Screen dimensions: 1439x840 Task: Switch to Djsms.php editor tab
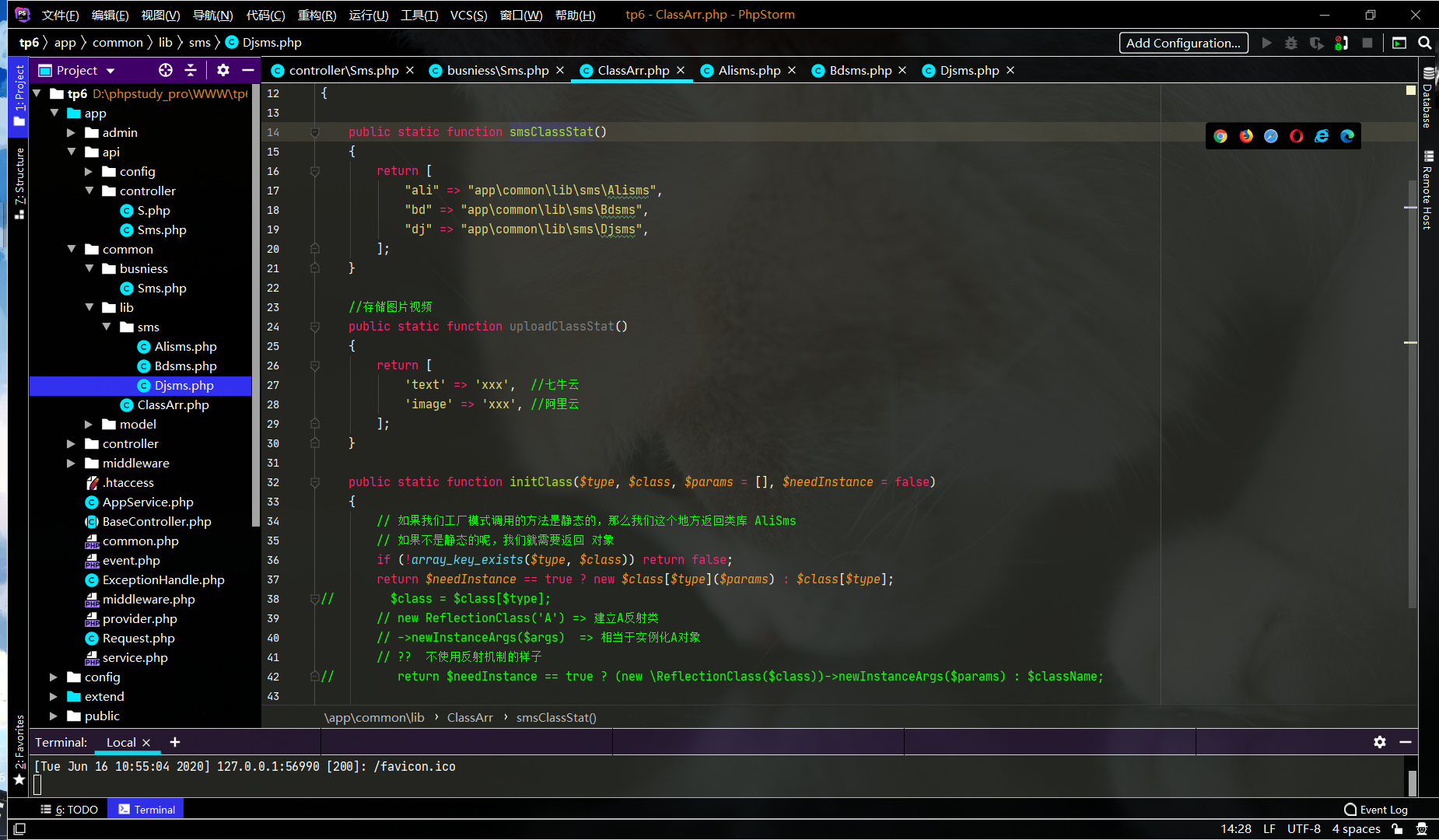click(969, 70)
